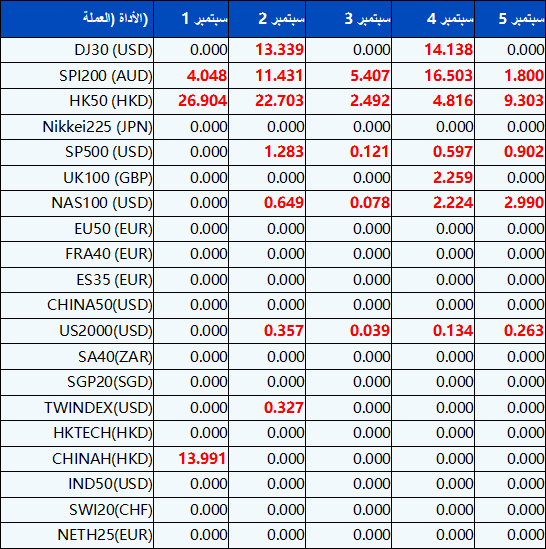
Task: Click the 0.357 value for US2000
Action: (x=284, y=331)
